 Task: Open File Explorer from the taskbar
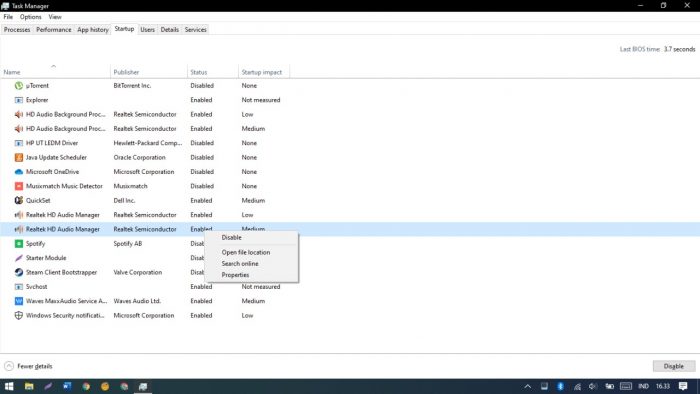coord(29,386)
